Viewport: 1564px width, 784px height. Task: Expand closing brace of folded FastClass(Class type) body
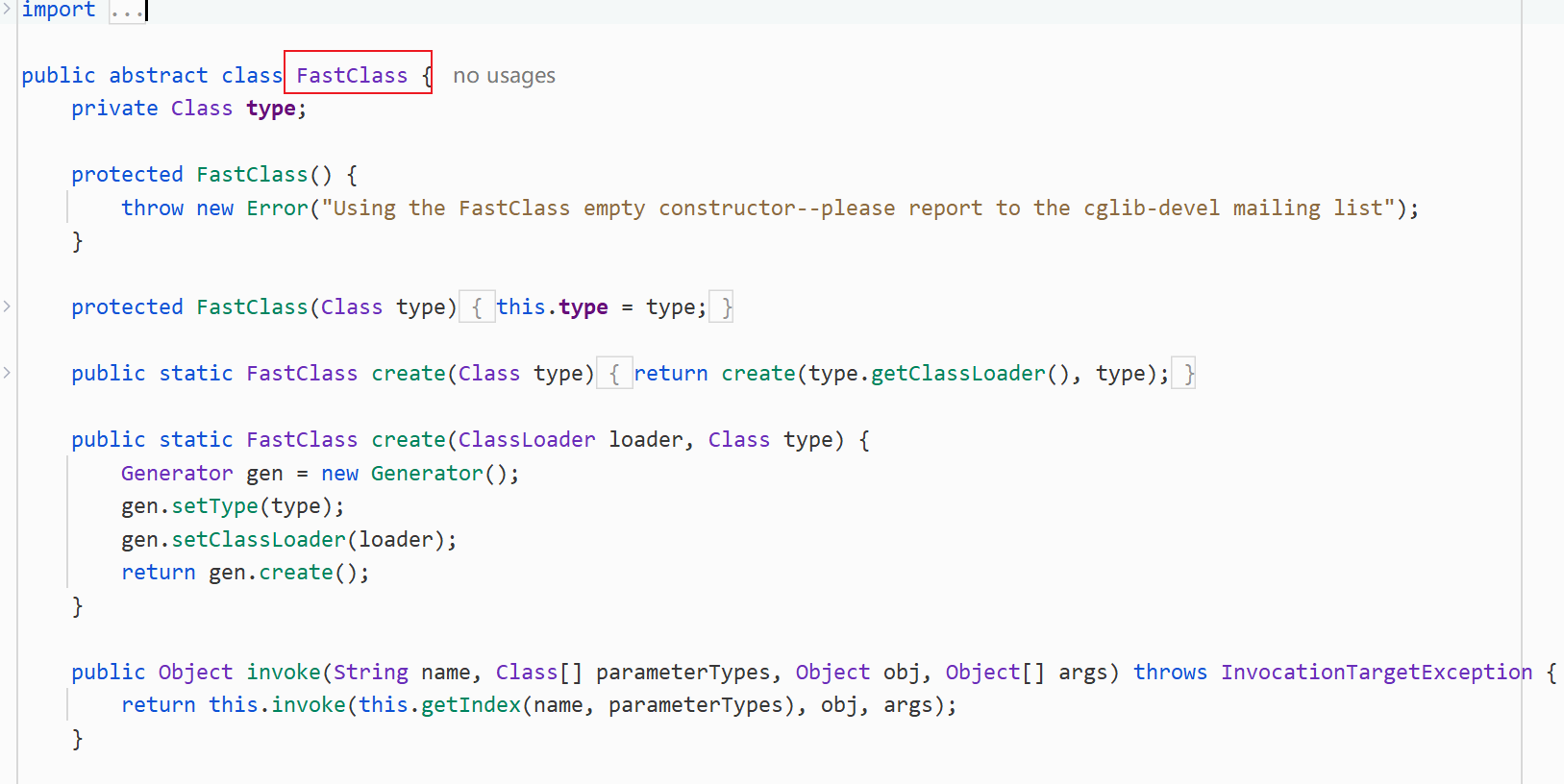point(722,307)
